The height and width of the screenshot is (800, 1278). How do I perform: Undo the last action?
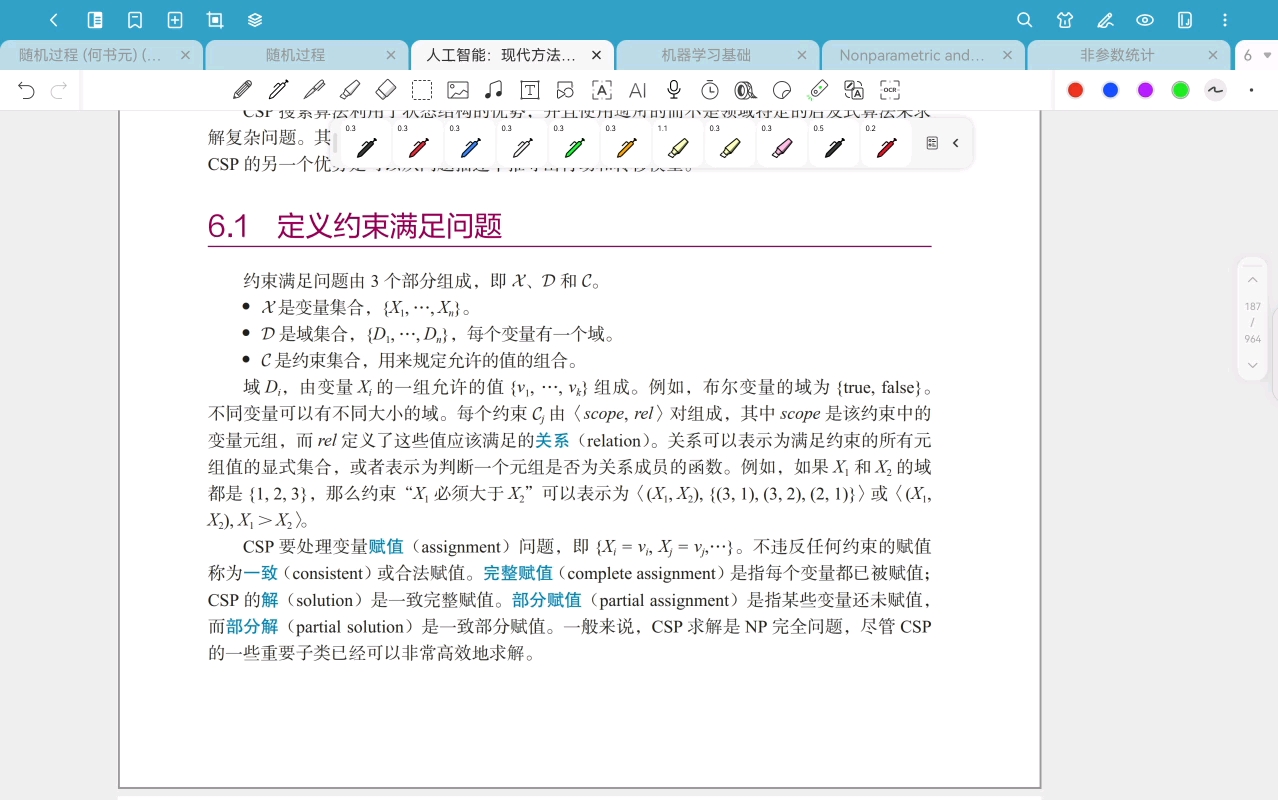click(x=26, y=91)
